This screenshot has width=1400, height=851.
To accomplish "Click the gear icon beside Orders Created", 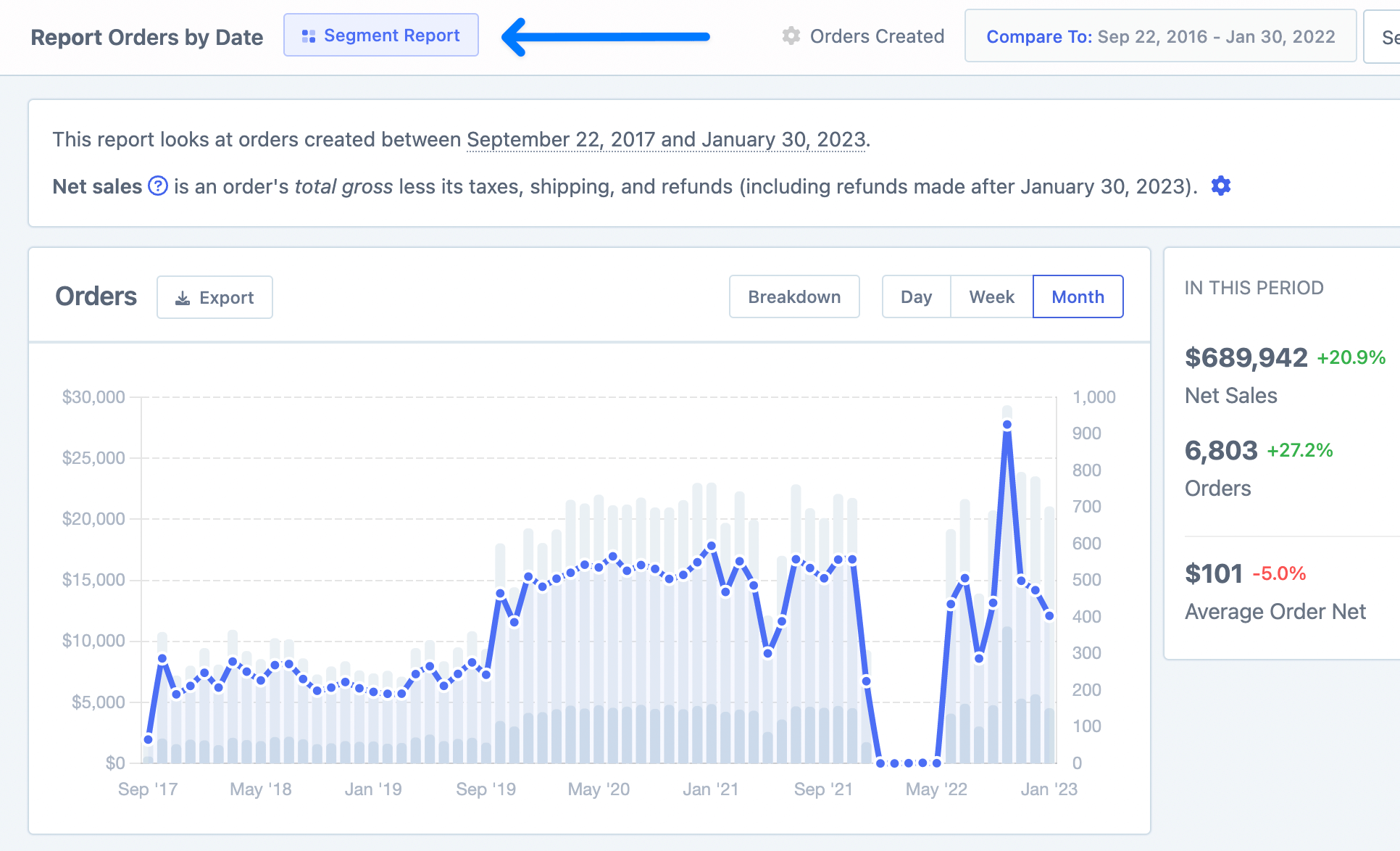I will [791, 36].
